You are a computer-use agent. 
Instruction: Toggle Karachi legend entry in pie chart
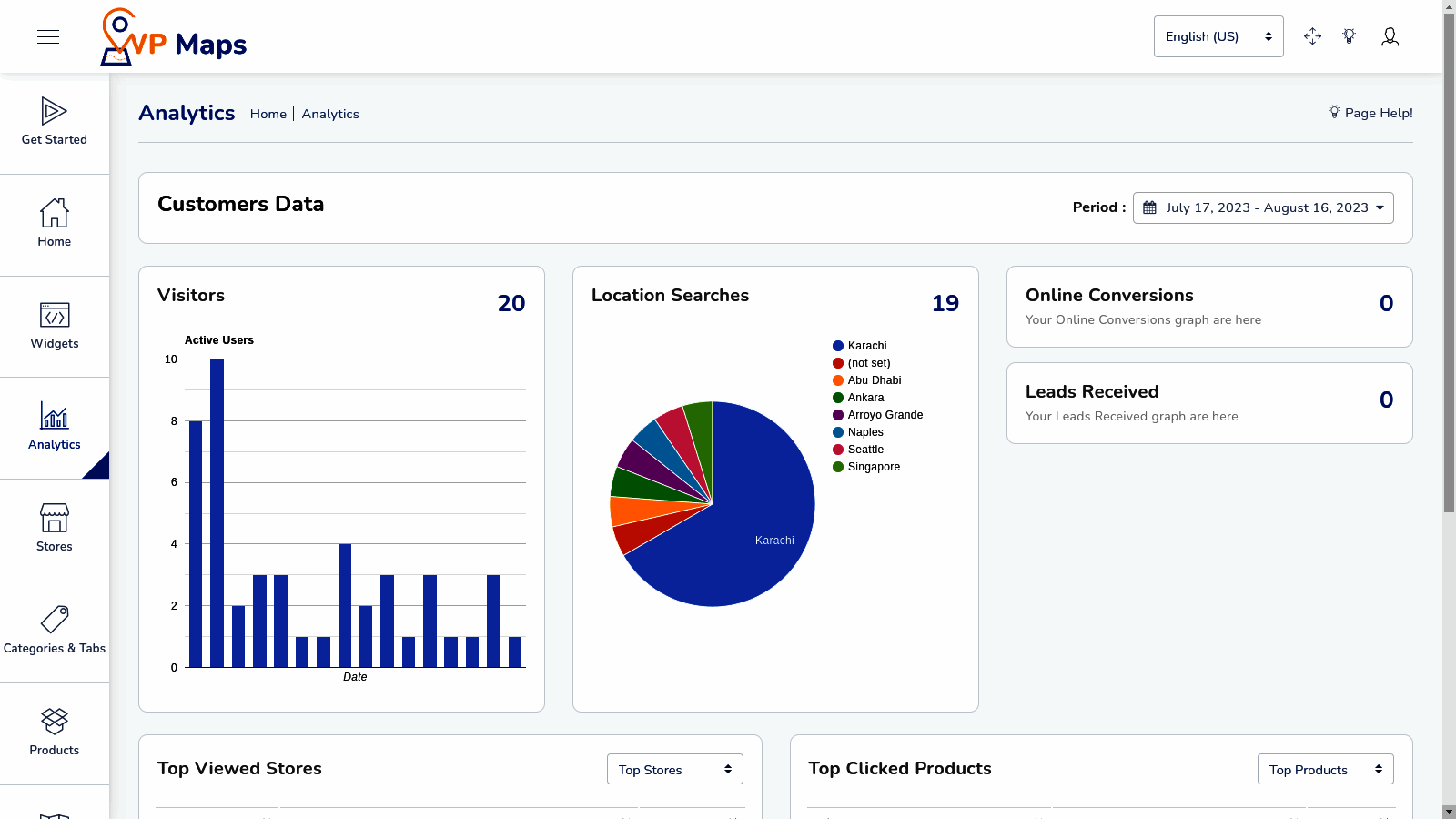point(866,346)
